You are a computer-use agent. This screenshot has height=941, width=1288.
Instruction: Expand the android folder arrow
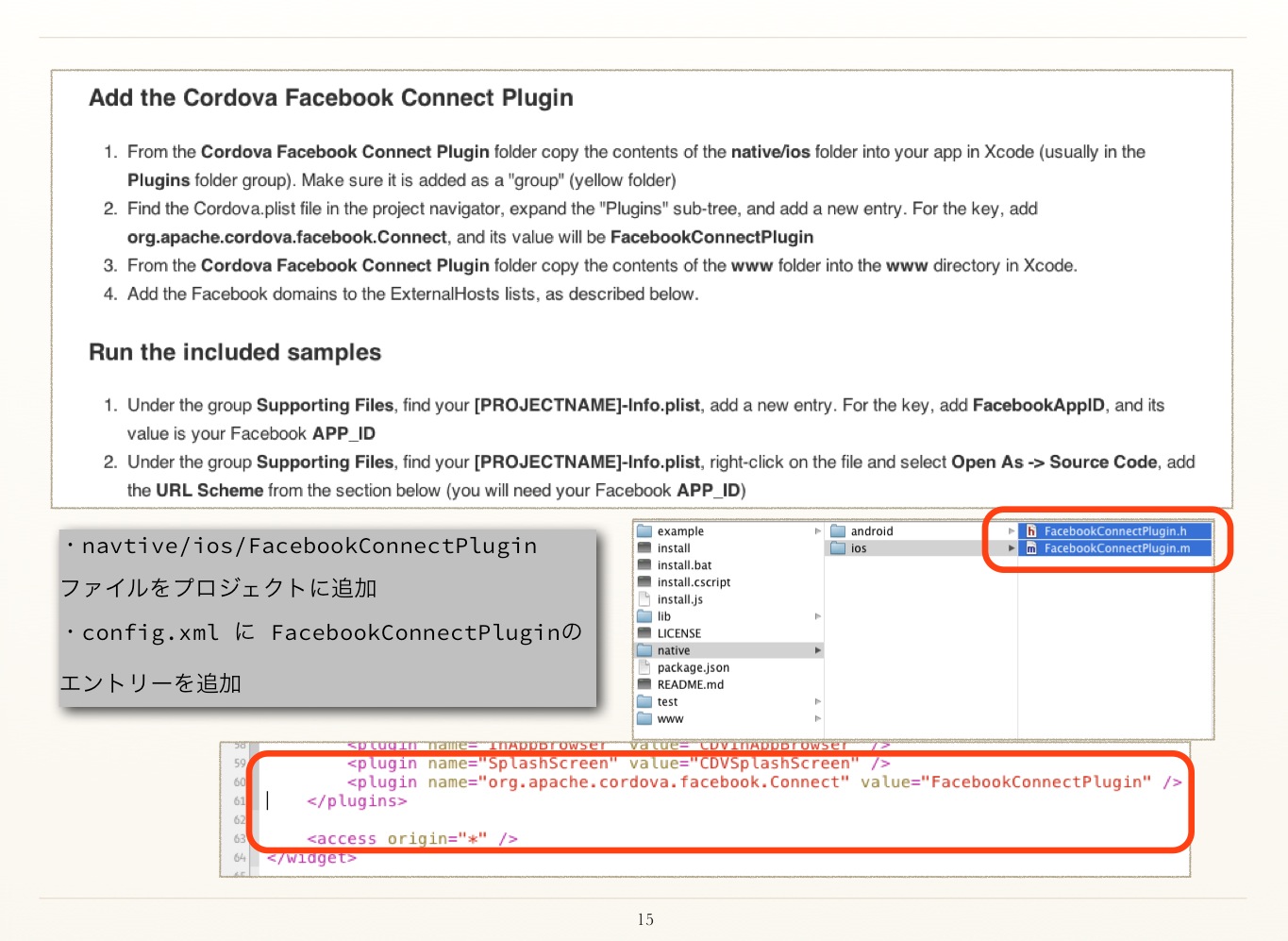point(1012,531)
